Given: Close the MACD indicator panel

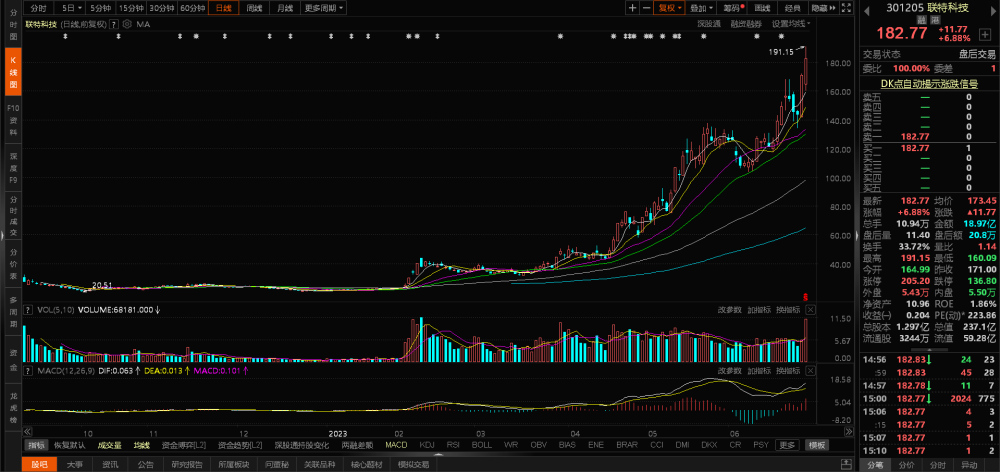Looking at the screenshot, I should coord(811,370).
